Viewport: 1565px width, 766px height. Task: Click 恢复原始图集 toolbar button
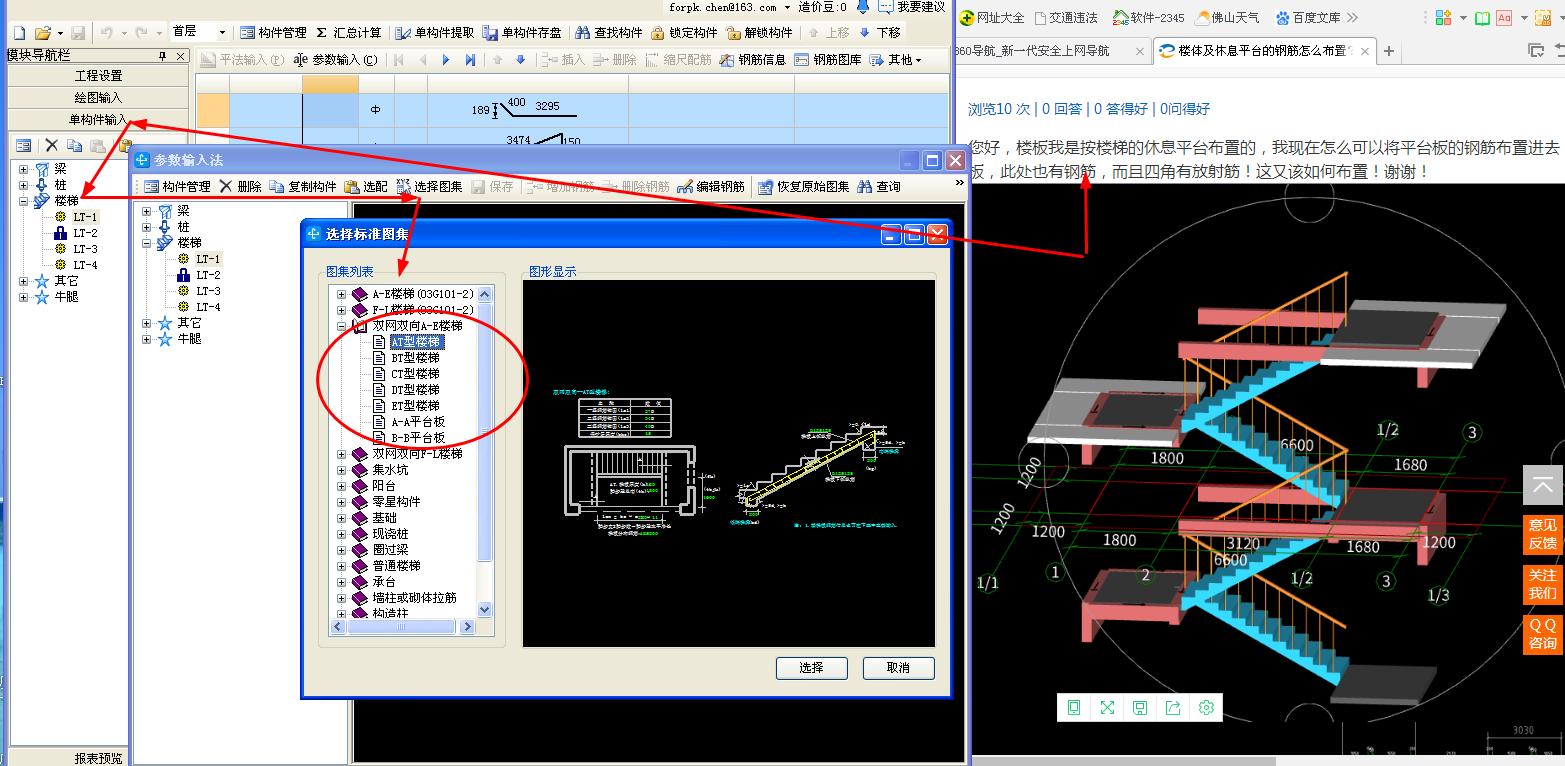pyautogui.click(x=803, y=187)
